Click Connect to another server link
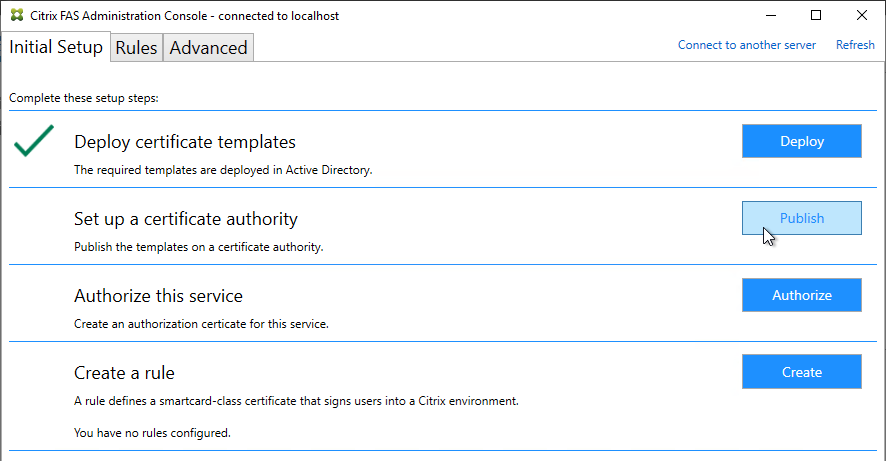The height and width of the screenshot is (461, 886). (x=746, y=45)
